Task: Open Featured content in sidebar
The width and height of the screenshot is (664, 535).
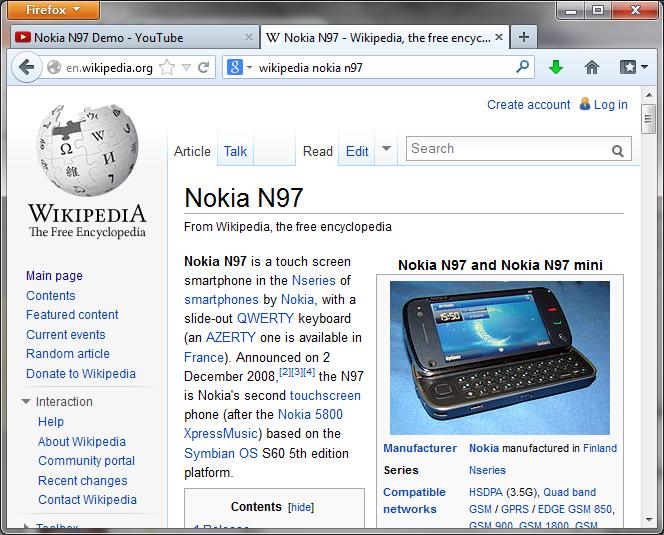Action: (72, 315)
